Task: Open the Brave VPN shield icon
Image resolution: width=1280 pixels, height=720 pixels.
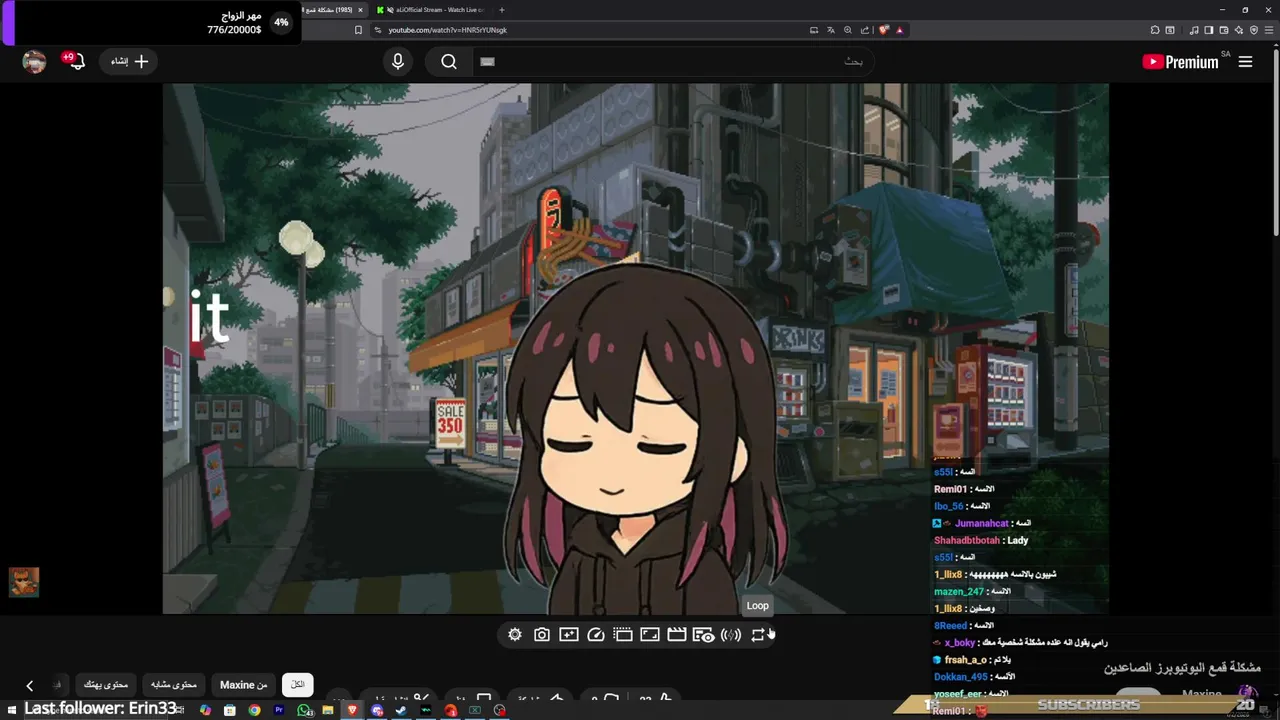Action: [1254, 30]
